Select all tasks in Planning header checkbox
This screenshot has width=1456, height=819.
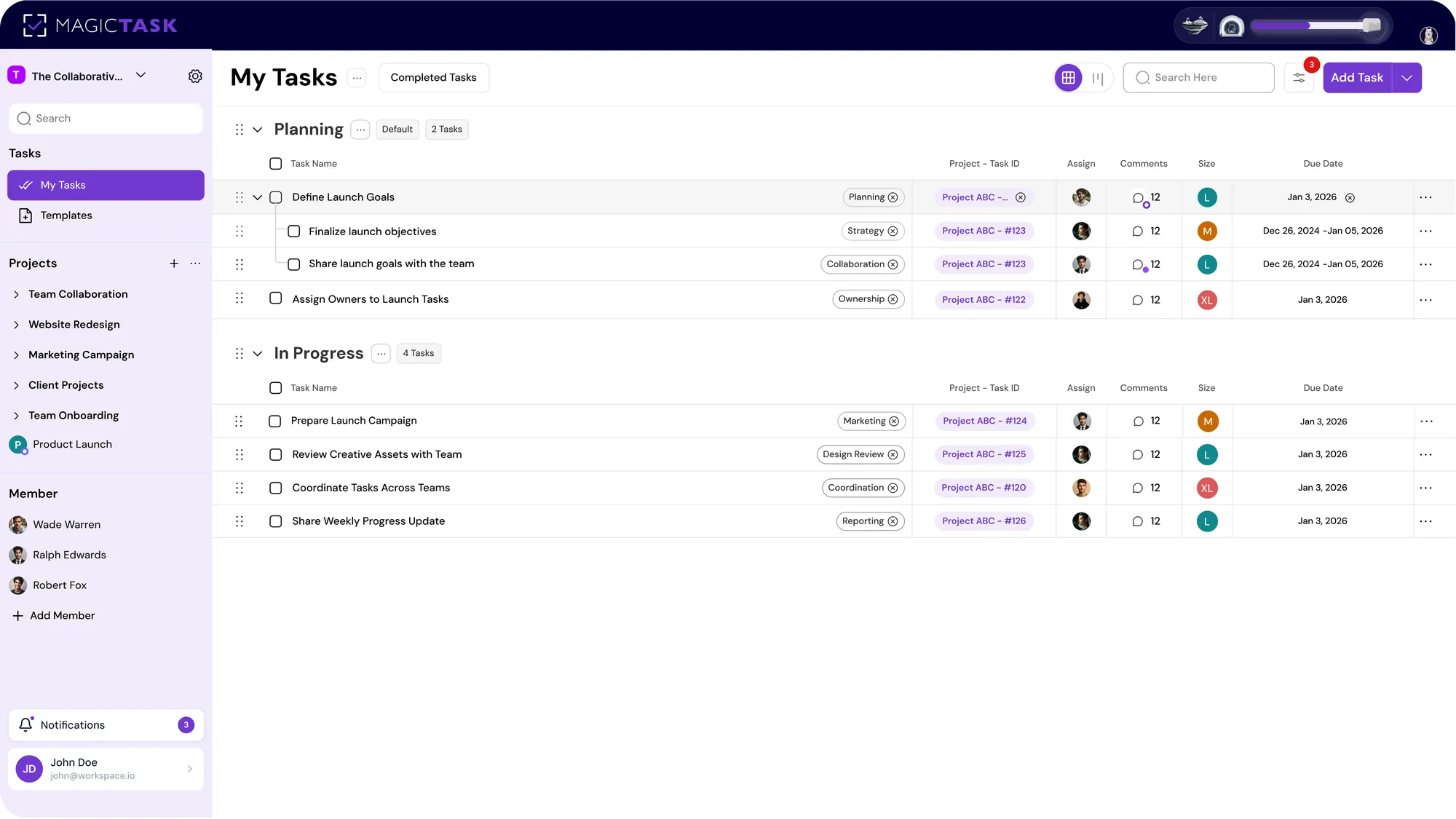click(x=276, y=164)
